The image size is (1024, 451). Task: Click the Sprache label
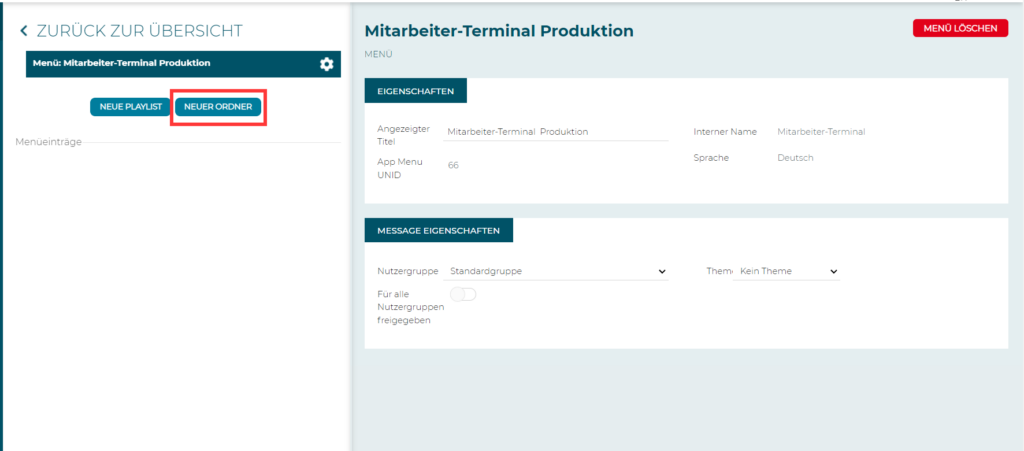(x=711, y=158)
